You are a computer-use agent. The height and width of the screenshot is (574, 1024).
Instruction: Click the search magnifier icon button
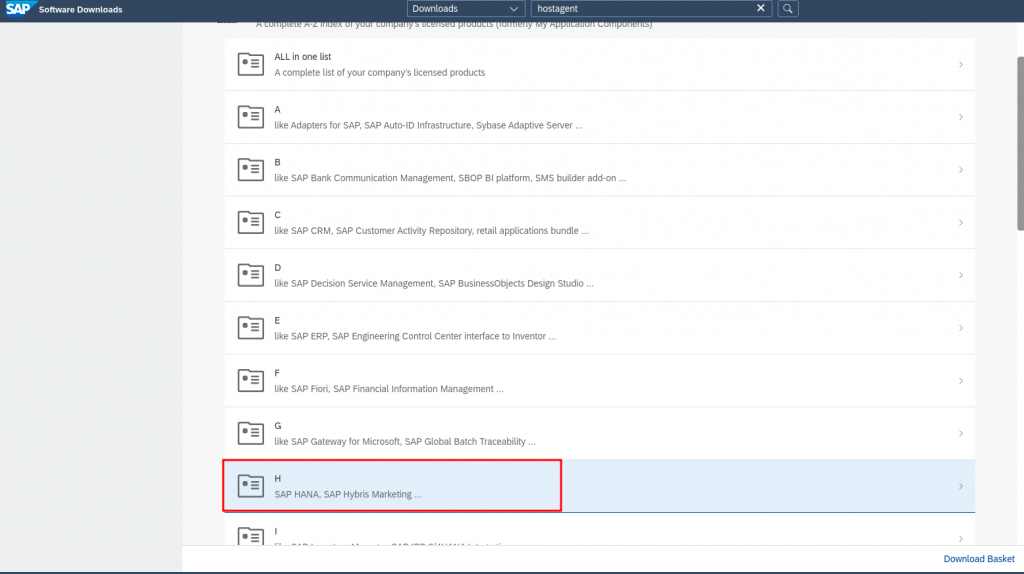pos(788,9)
